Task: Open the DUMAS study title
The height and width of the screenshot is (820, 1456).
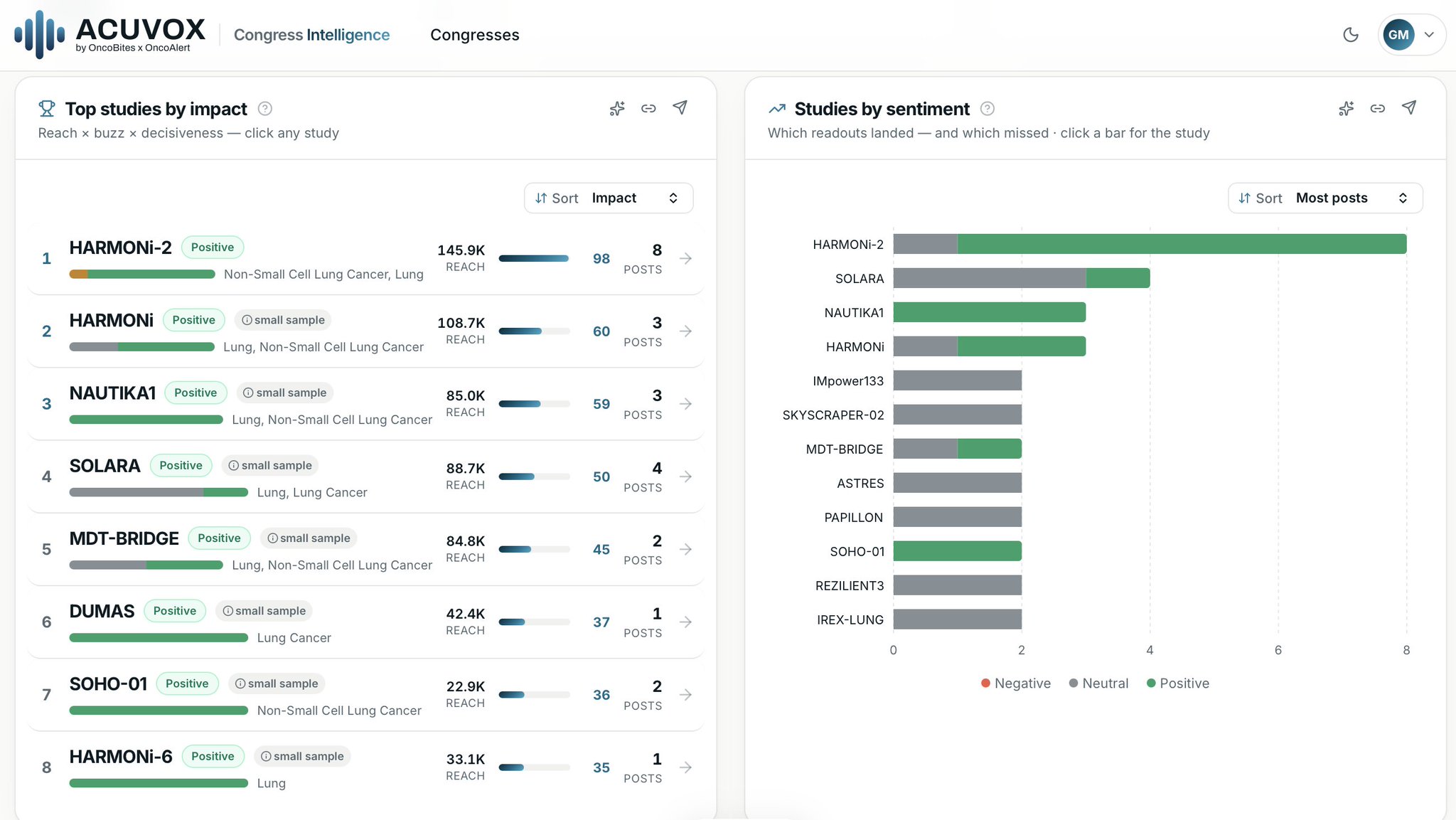Action: (x=102, y=611)
